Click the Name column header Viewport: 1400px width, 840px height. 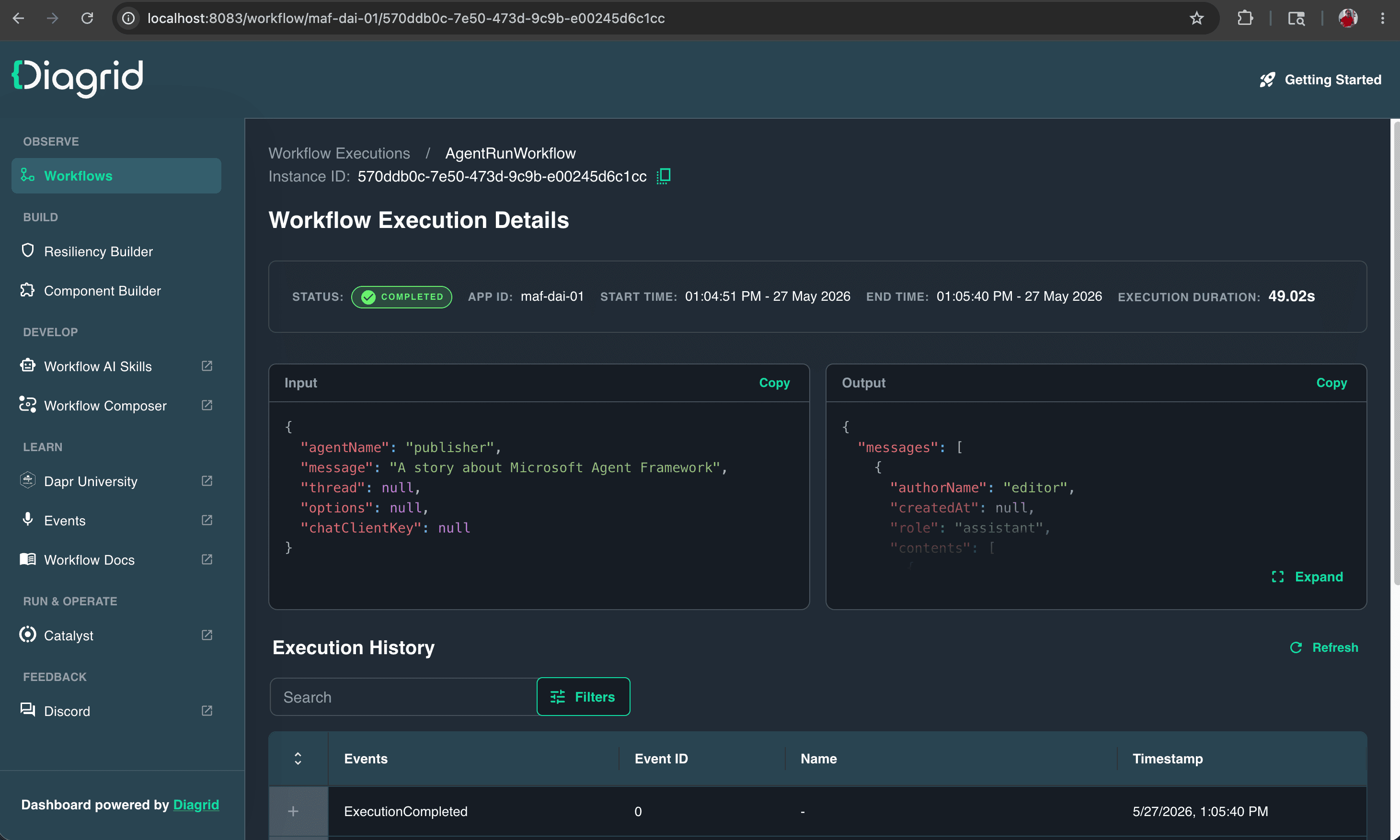pos(818,759)
